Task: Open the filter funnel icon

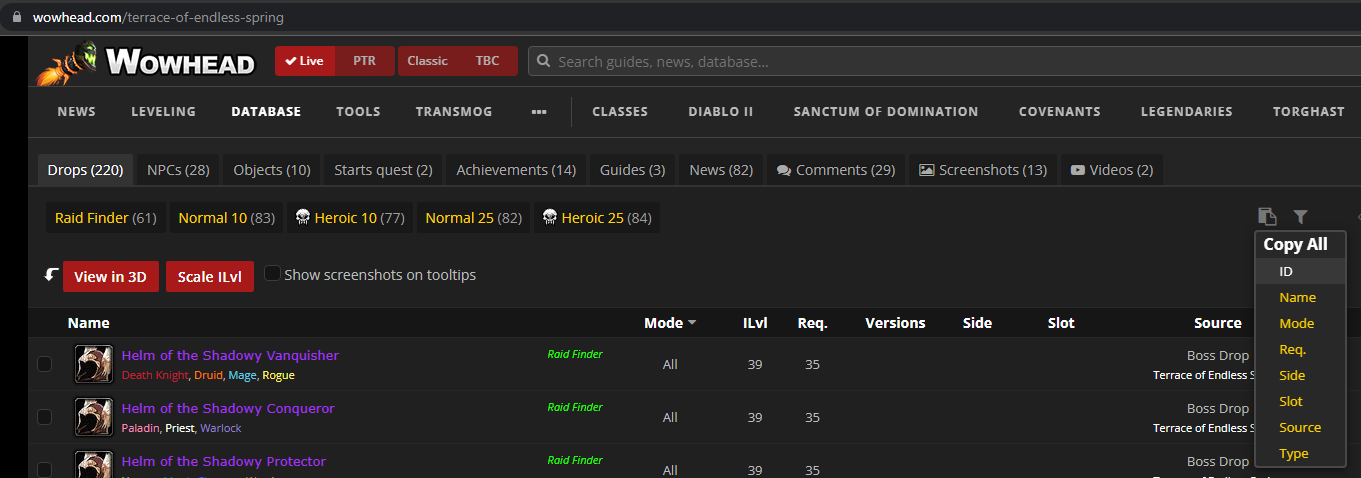Action: [x=1300, y=216]
